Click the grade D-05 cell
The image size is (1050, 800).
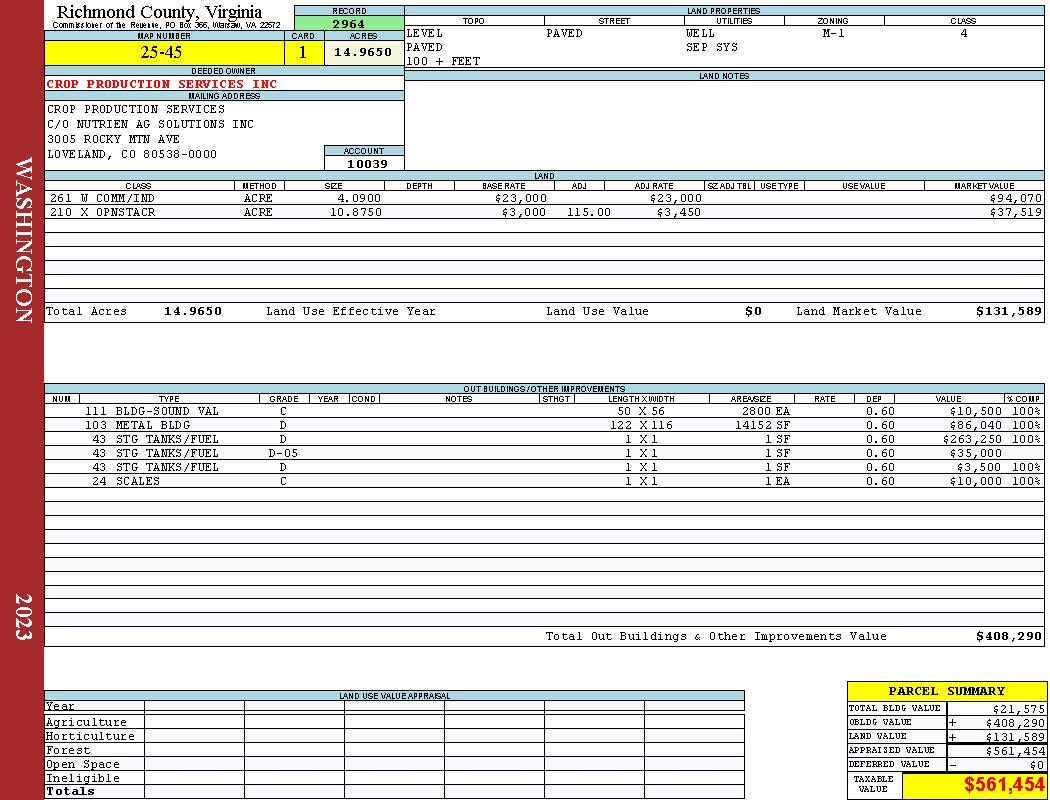click(283, 453)
